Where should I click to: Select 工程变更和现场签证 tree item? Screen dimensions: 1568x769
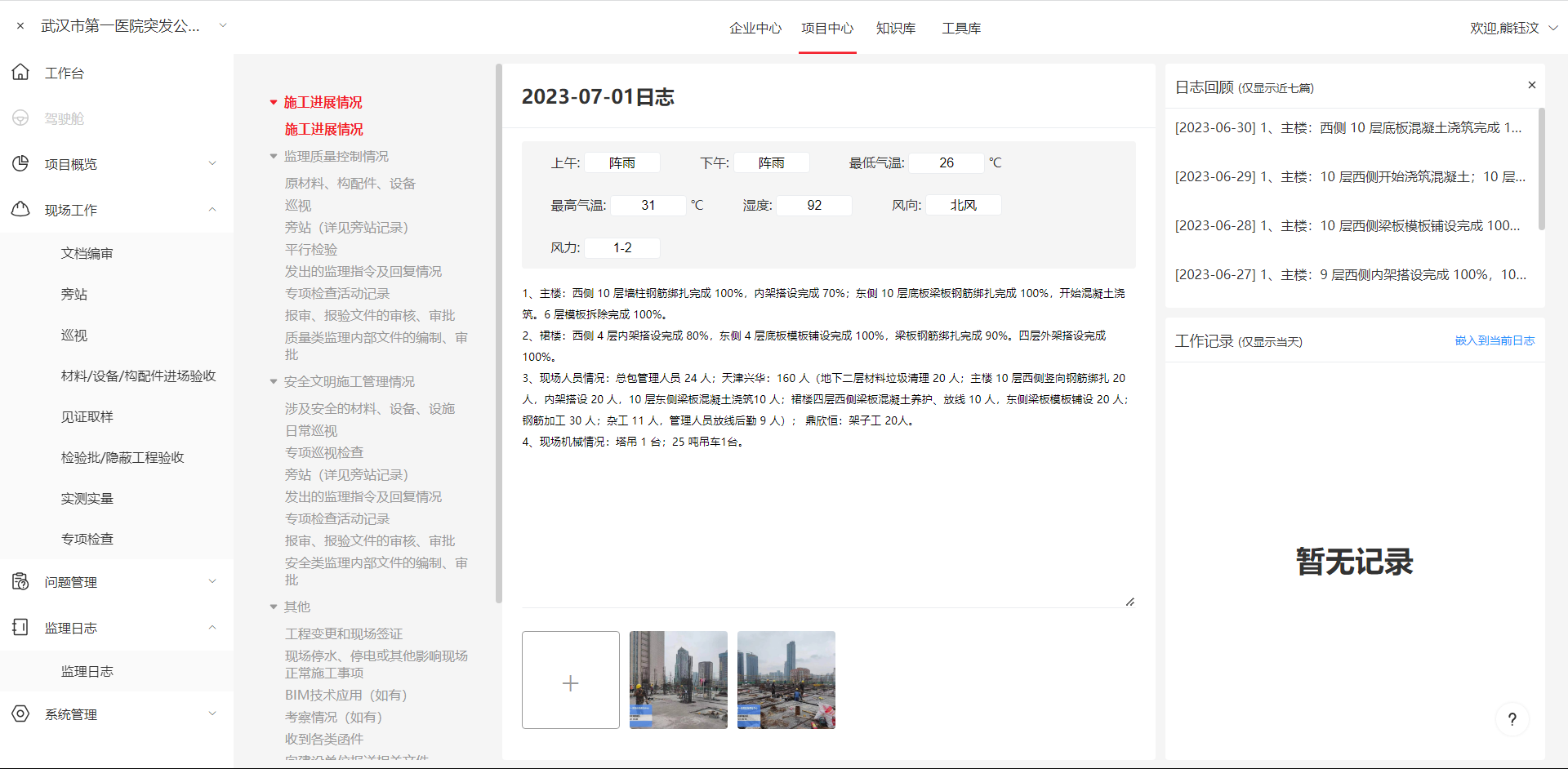click(x=343, y=633)
